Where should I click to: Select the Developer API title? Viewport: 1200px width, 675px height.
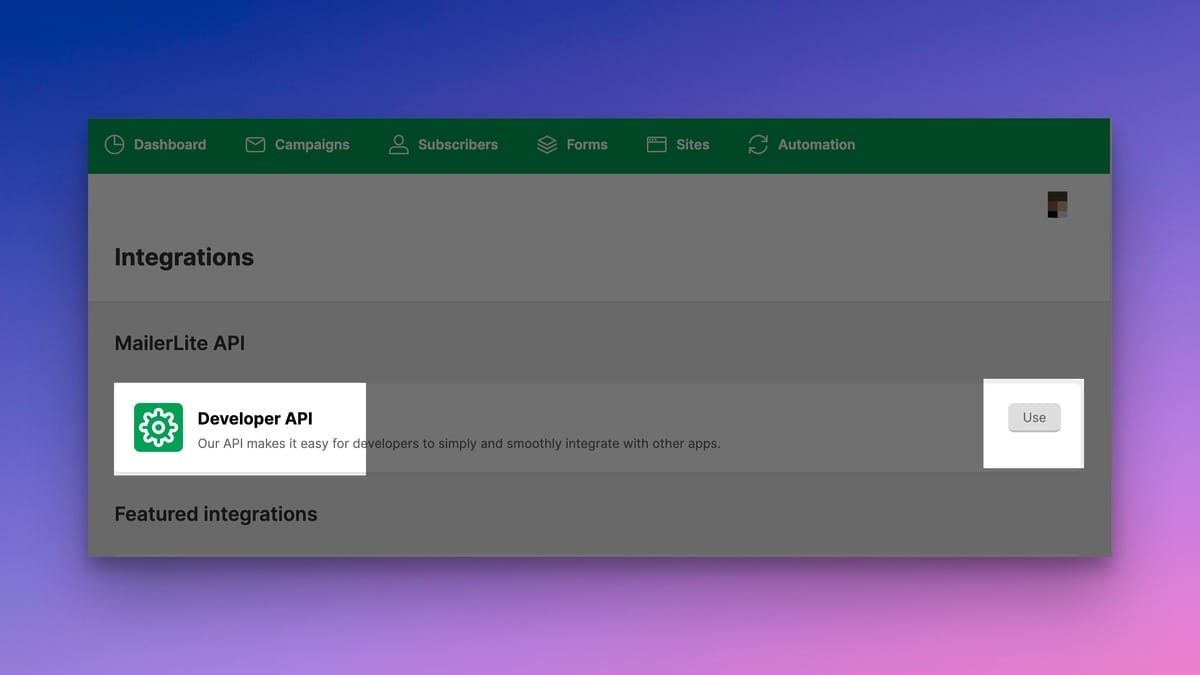[x=255, y=419]
